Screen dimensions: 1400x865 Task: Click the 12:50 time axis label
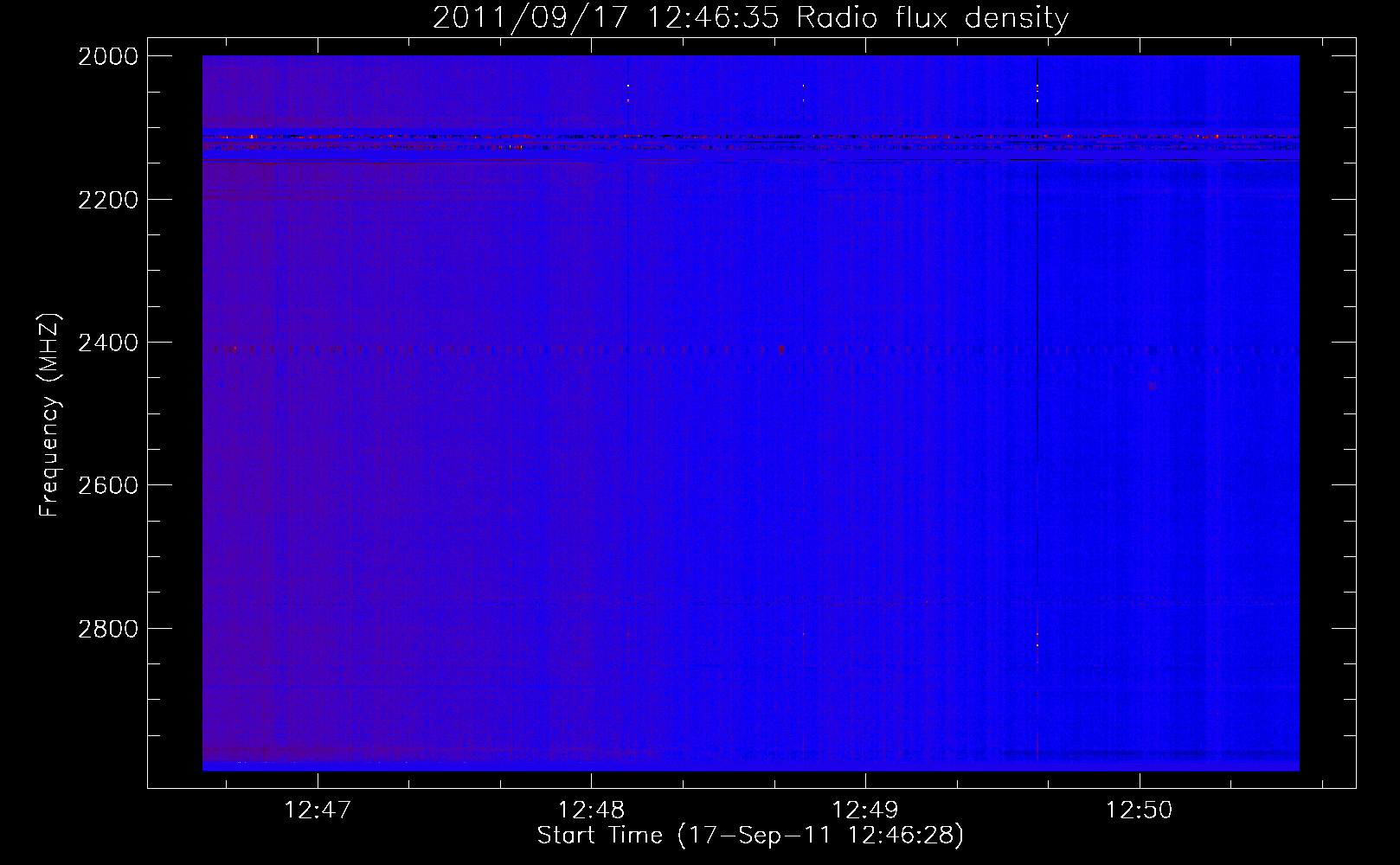pyautogui.click(x=1140, y=811)
